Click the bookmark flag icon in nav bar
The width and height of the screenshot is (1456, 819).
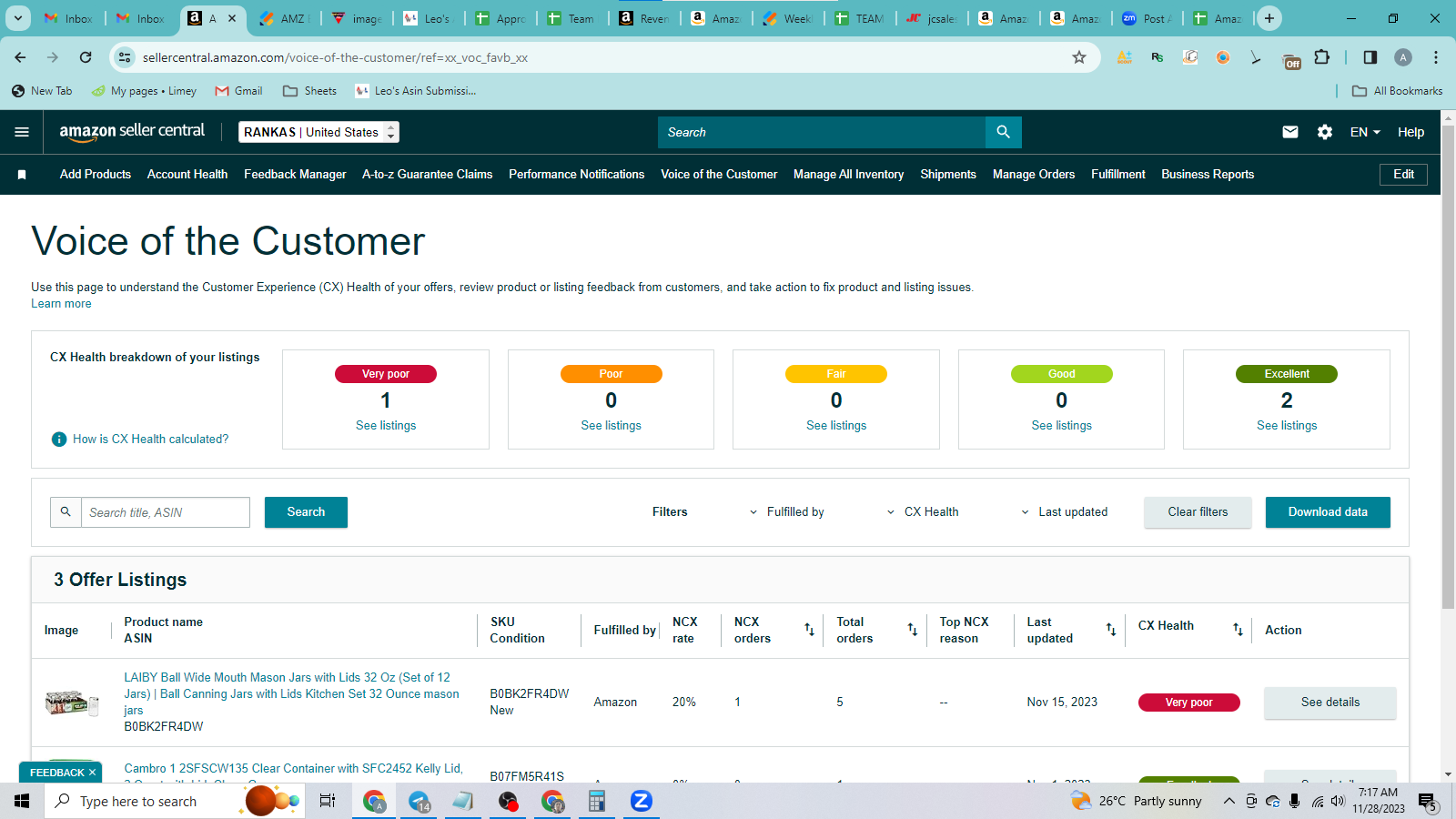click(22, 175)
